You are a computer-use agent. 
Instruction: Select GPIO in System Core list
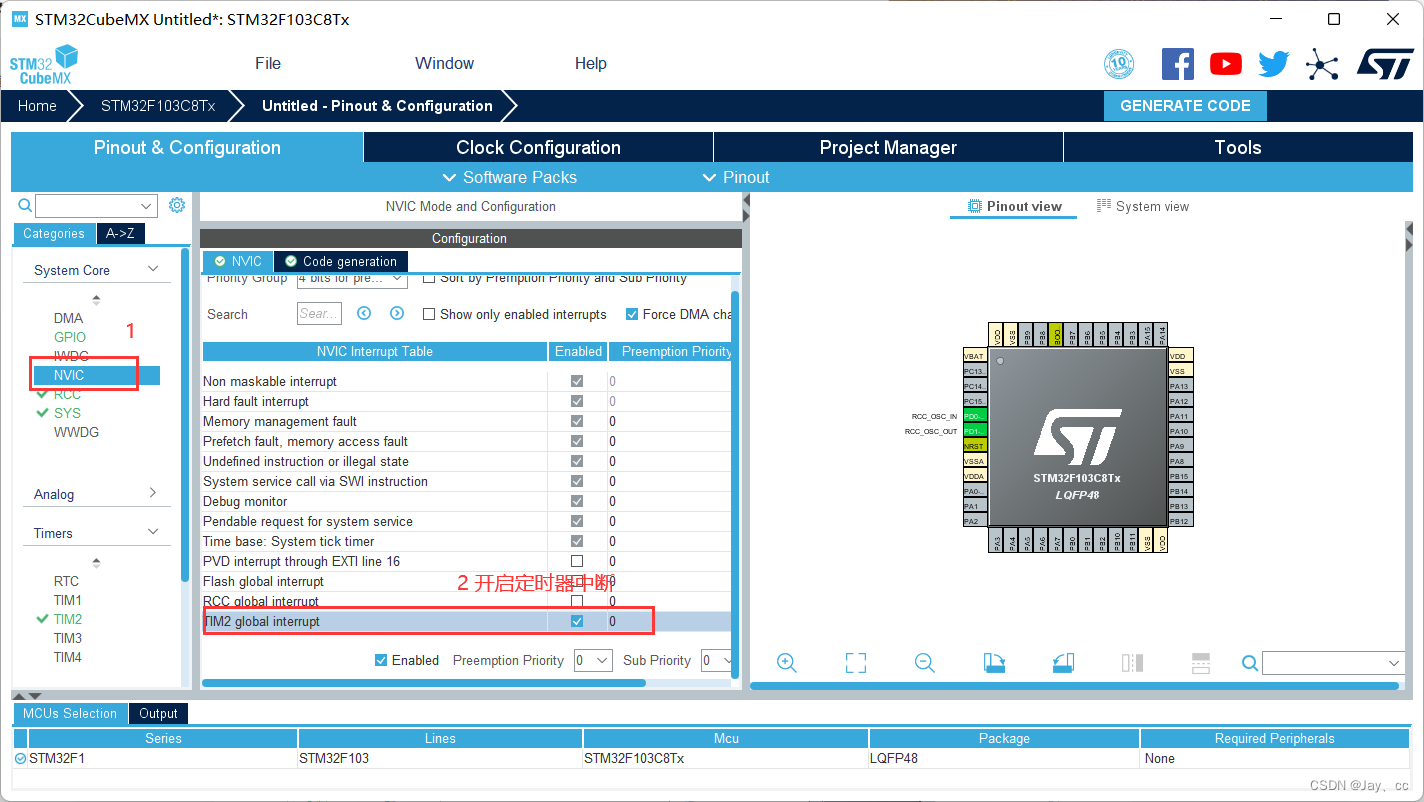coord(70,337)
